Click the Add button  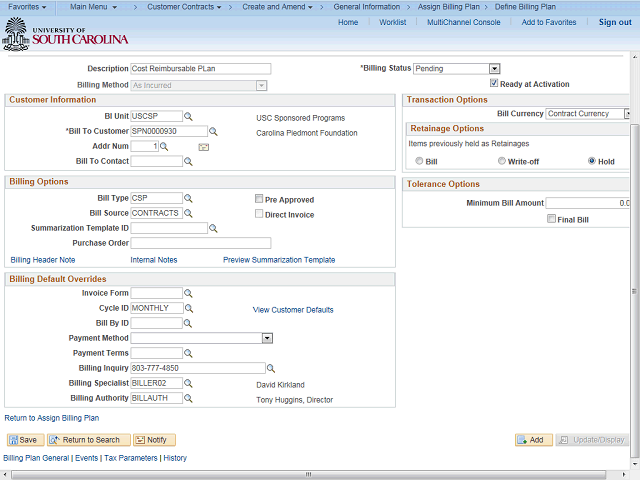click(x=534, y=440)
